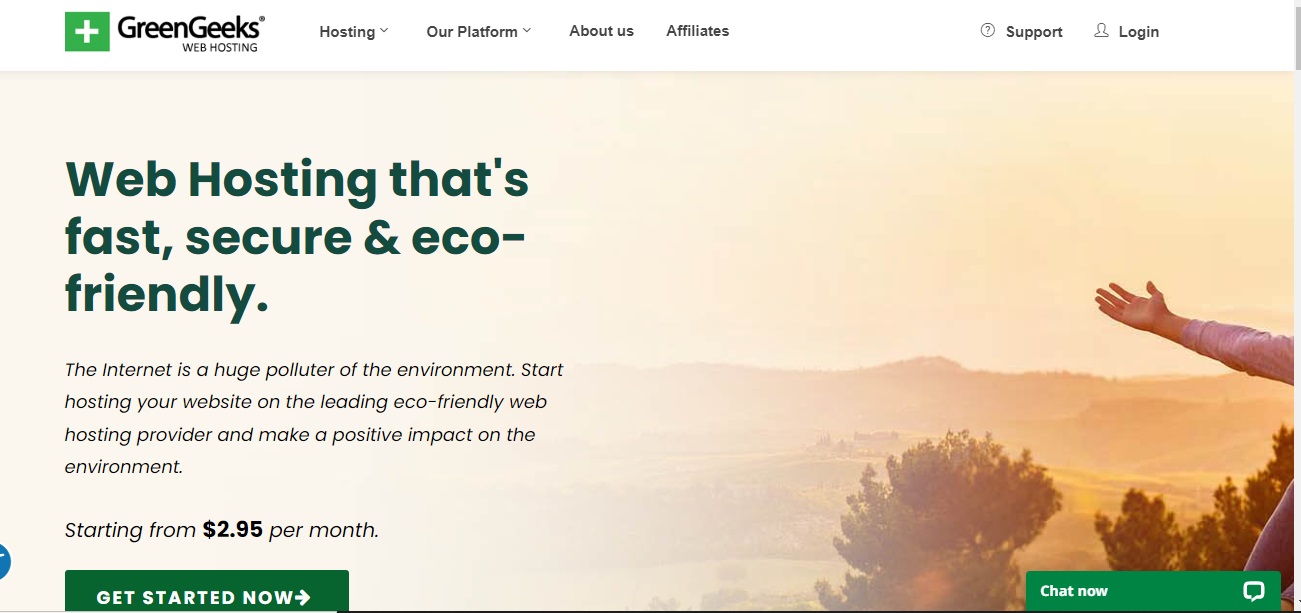
Task: Click the Login text link
Action: click(x=1138, y=32)
